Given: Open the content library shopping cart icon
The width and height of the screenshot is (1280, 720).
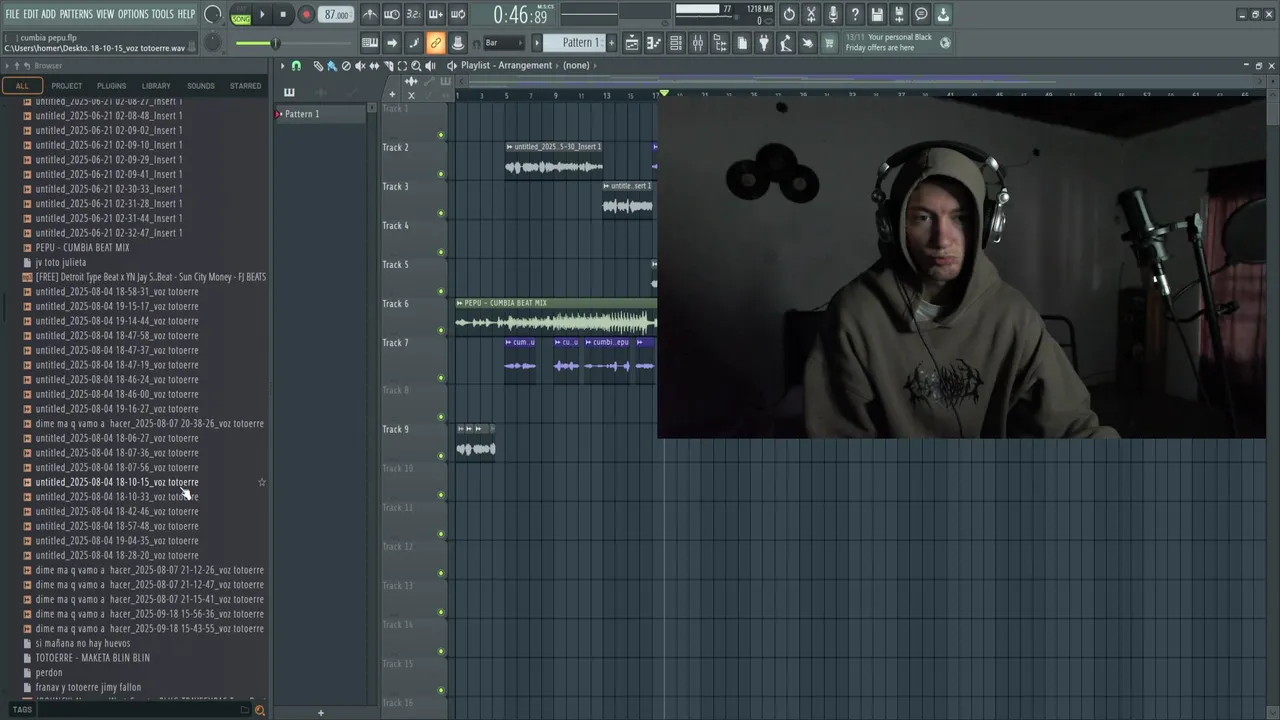Looking at the screenshot, I should tap(828, 42).
